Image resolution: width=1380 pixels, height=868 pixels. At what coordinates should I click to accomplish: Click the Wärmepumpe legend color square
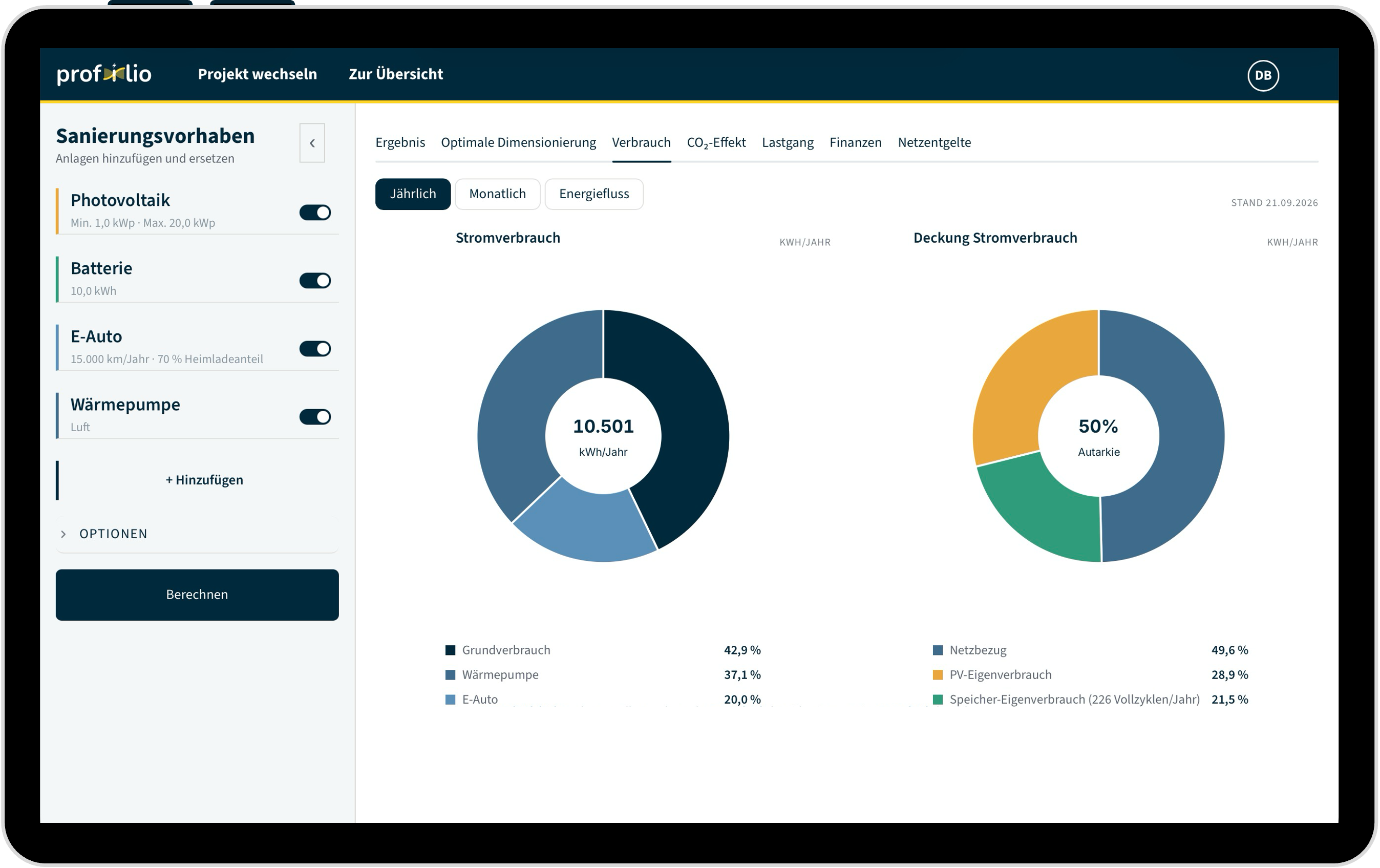point(451,675)
